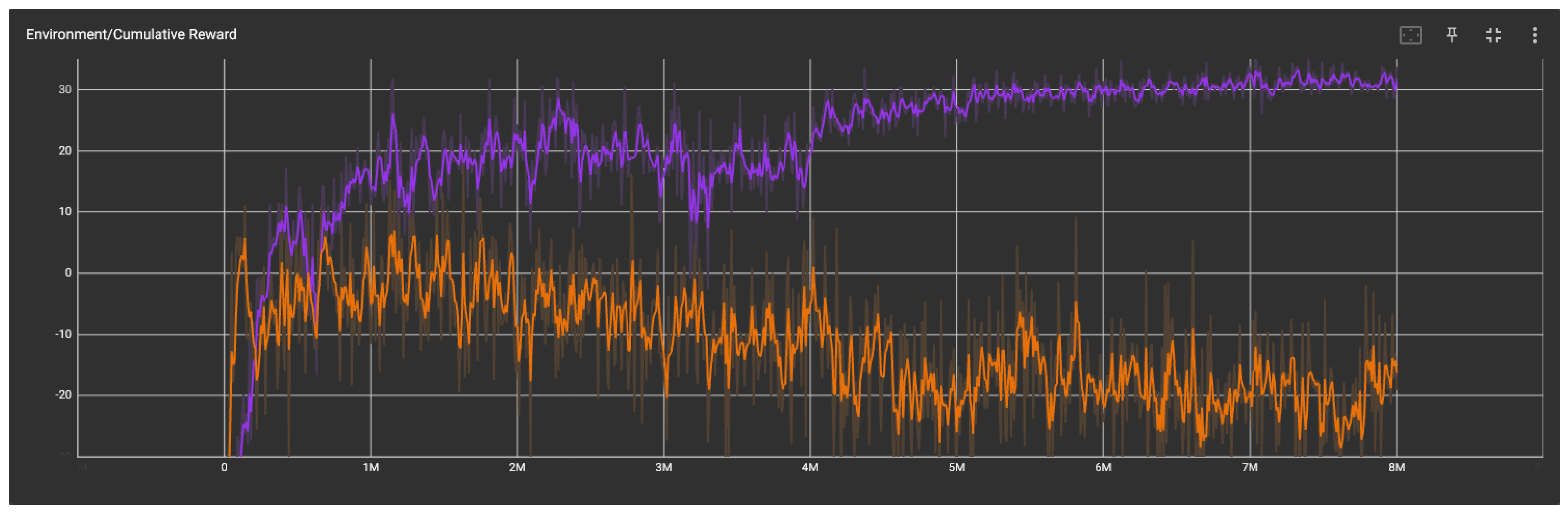Click the 3M step label on x-axis

click(x=663, y=467)
